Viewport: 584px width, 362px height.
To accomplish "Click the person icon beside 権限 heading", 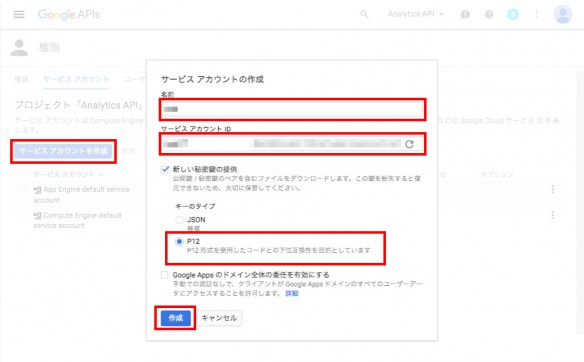I will [x=19, y=48].
